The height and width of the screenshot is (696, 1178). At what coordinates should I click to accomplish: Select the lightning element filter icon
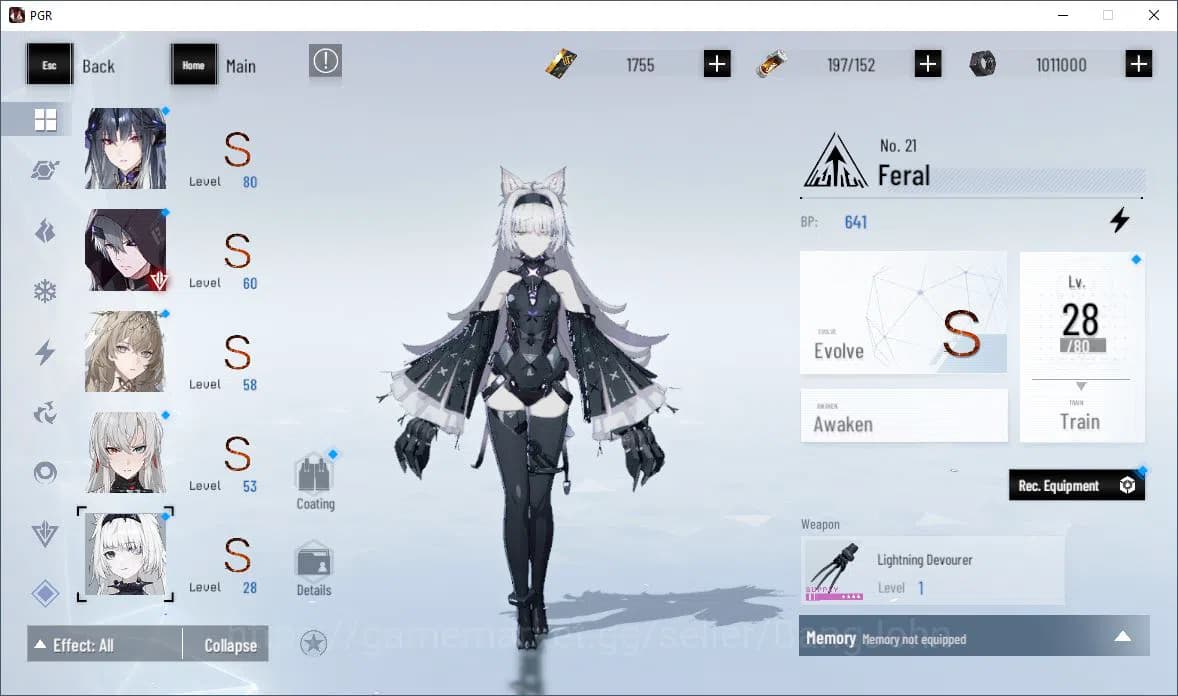[45, 352]
